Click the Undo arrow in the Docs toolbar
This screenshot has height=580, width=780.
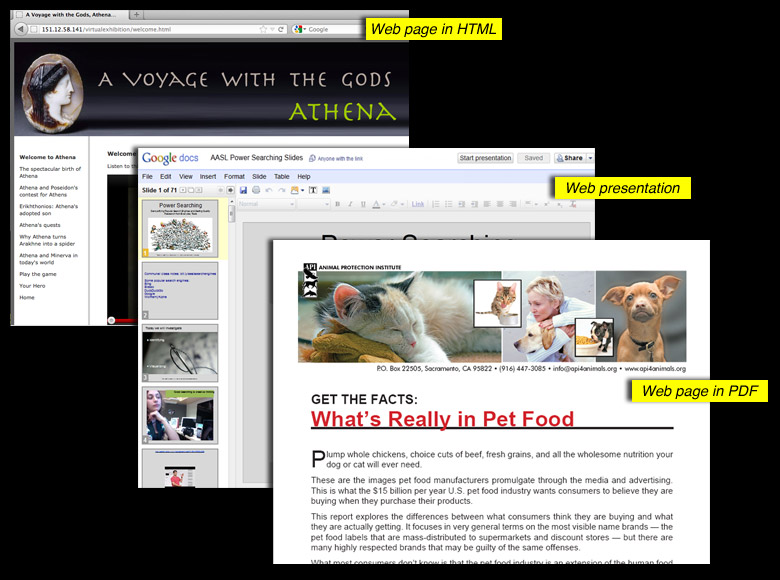click(269, 190)
